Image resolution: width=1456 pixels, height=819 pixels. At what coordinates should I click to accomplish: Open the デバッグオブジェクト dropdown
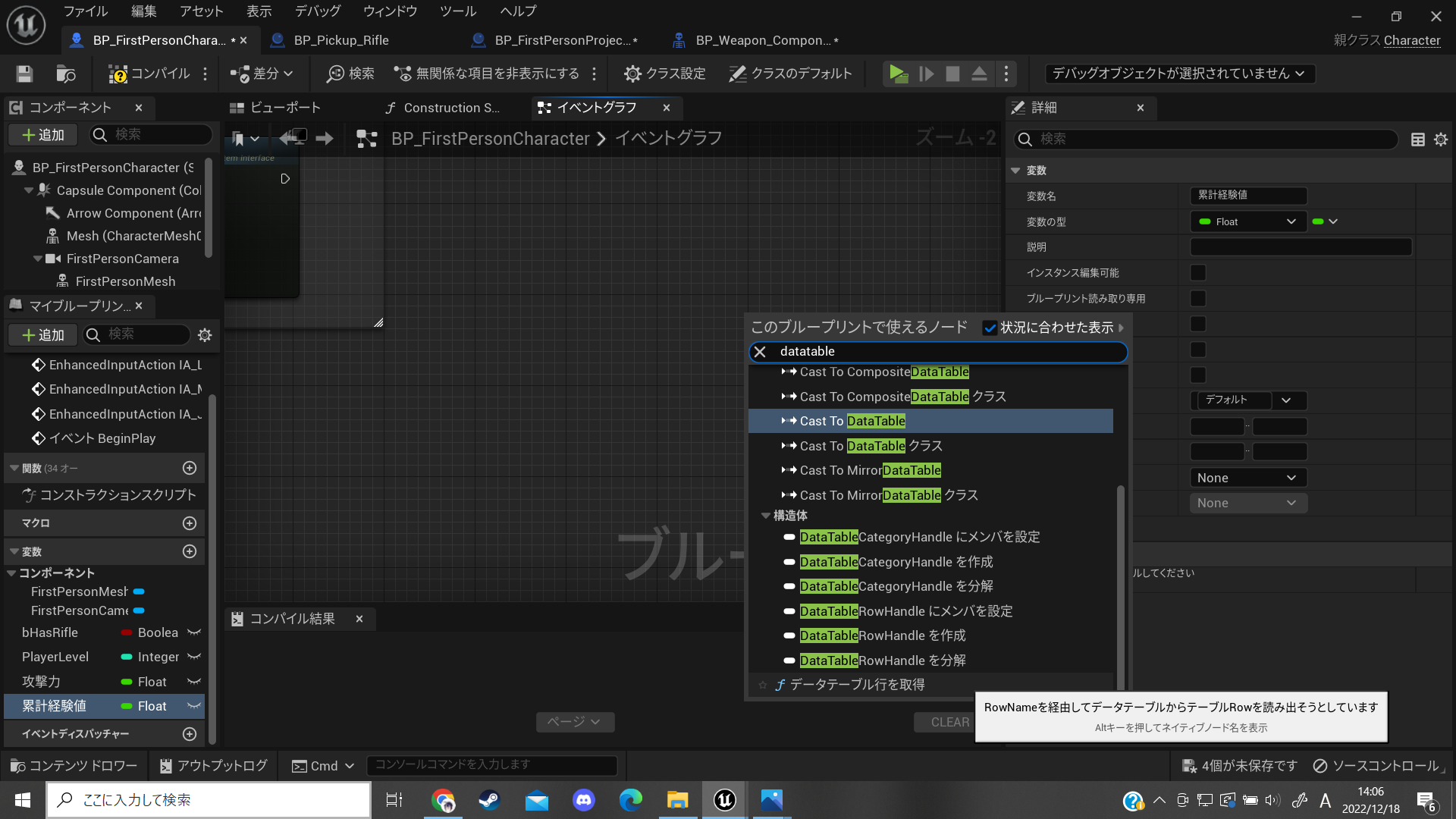point(1178,74)
